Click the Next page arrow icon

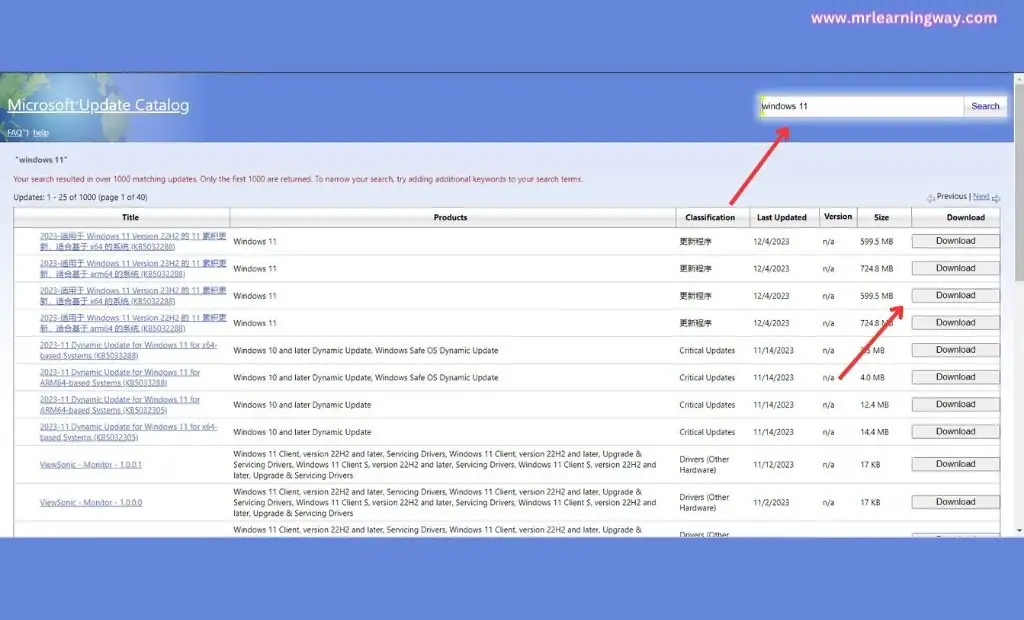coord(996,196)
